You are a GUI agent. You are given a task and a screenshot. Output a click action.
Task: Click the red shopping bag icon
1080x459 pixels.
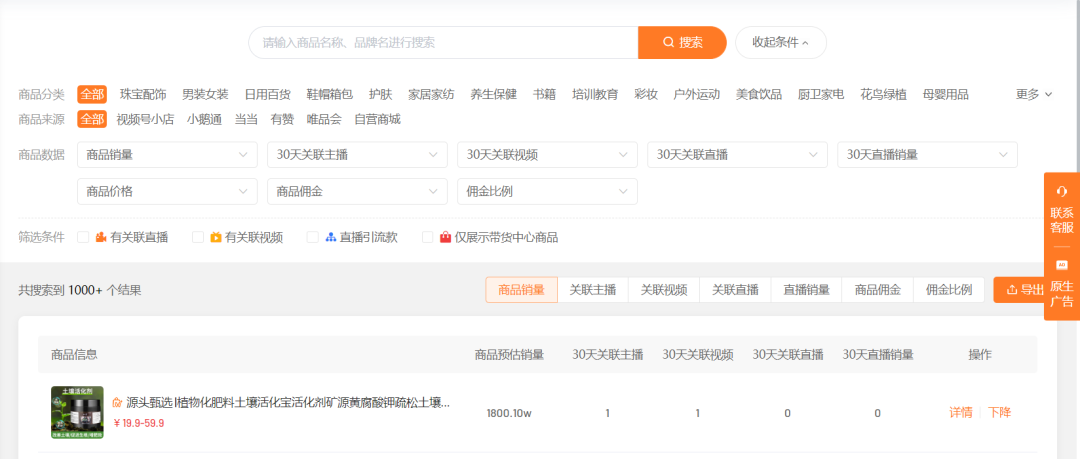446,238
